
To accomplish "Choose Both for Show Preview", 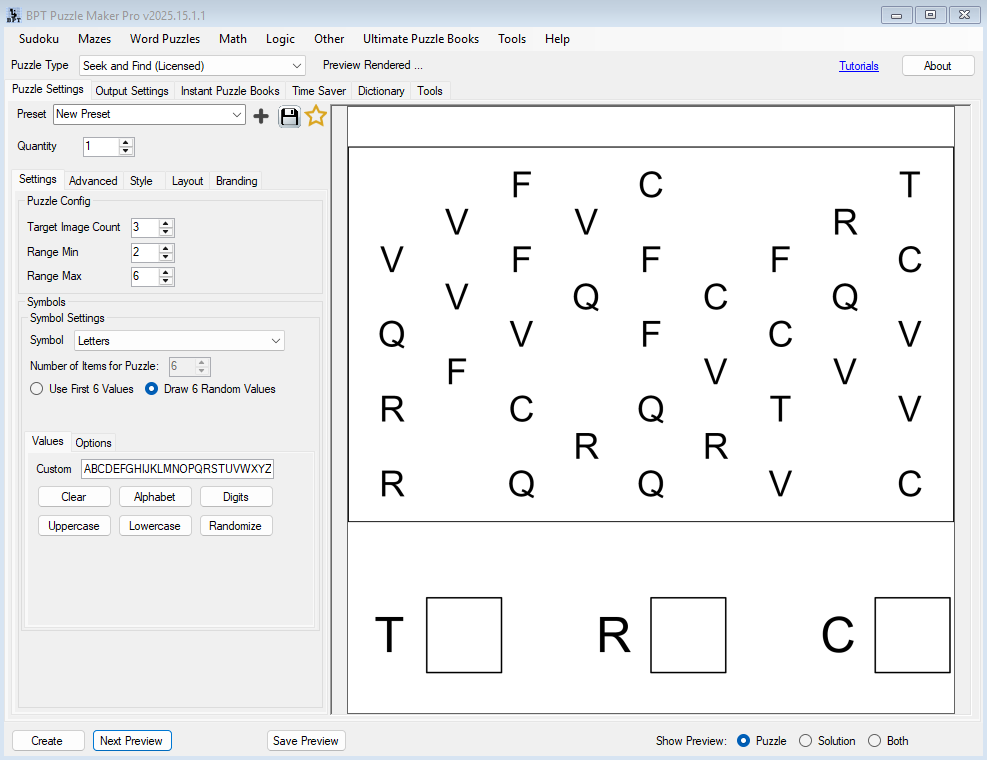I will [874, 741].
